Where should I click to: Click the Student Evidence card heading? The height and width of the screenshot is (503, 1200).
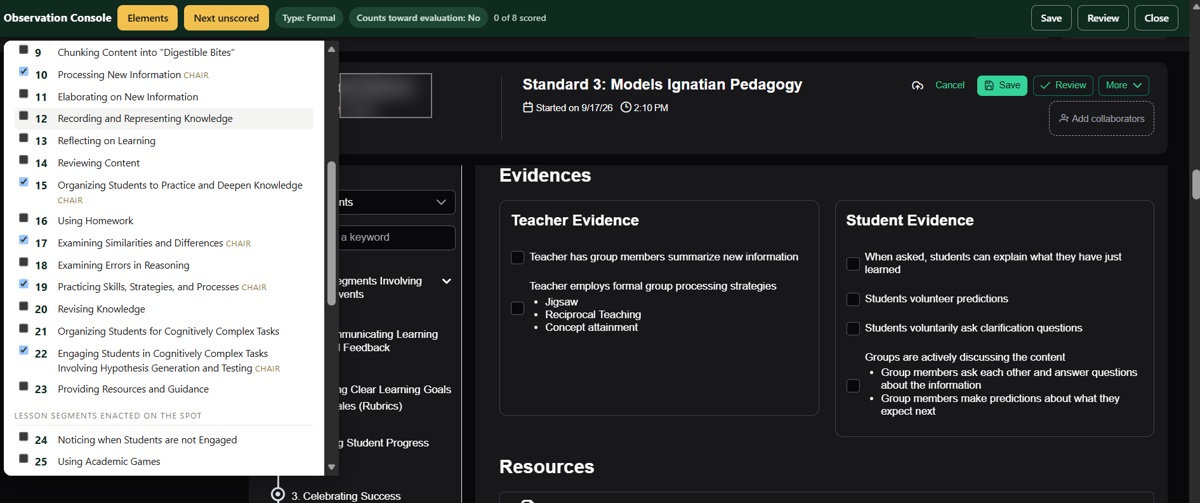click(x=910, y=220)
